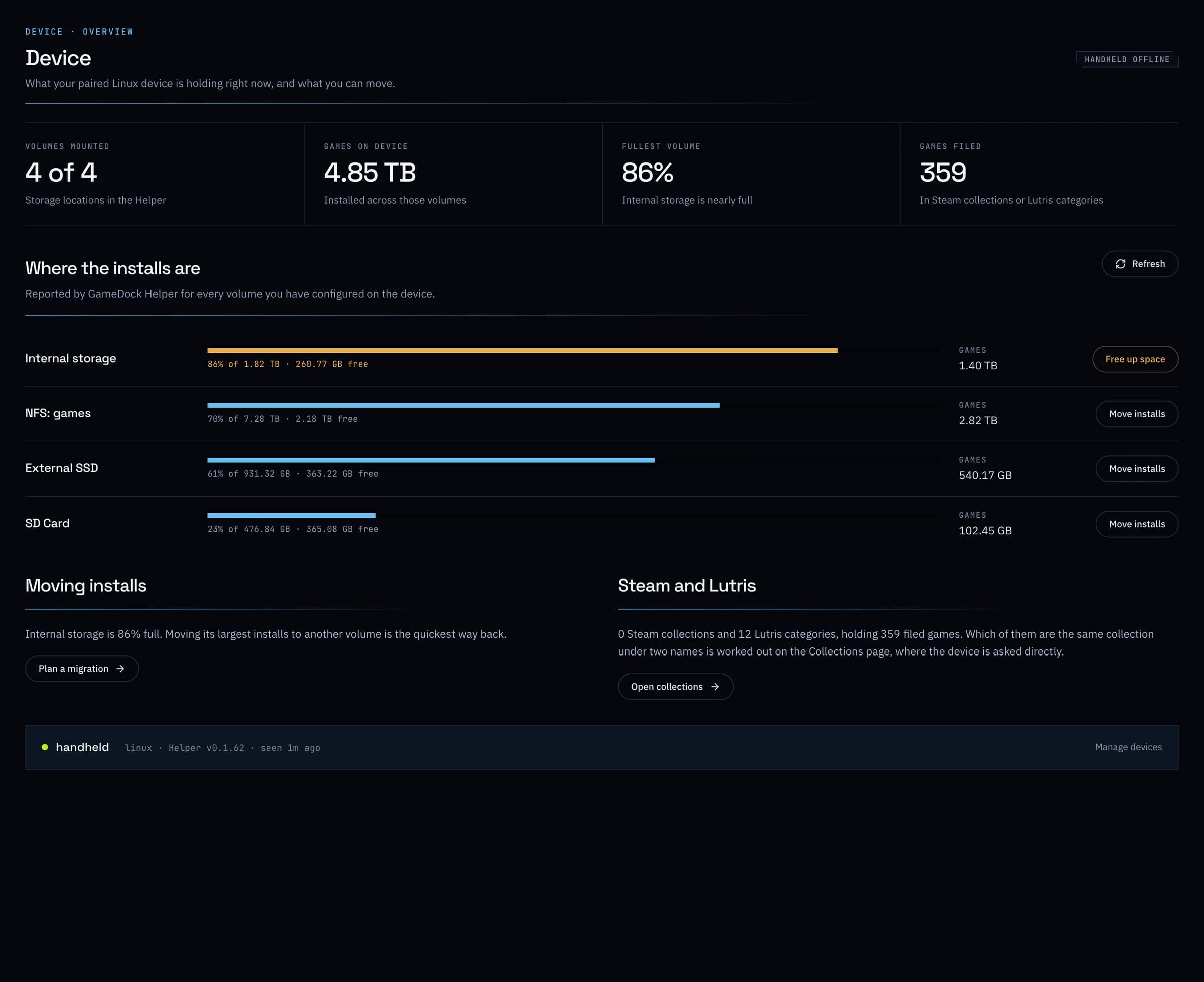Click the '359' games filed value
Image resolution: width=1204 pixels, height=982 pixels.
tap(943, 173)
